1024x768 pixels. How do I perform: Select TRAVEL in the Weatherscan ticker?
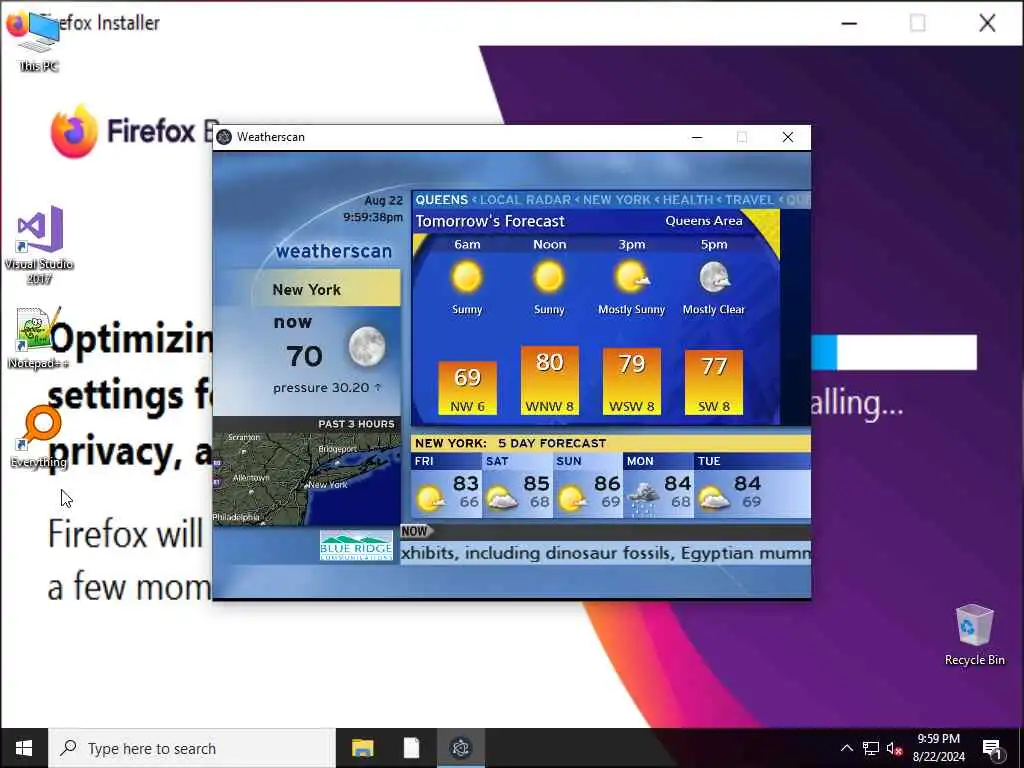[x=749, y=200]
